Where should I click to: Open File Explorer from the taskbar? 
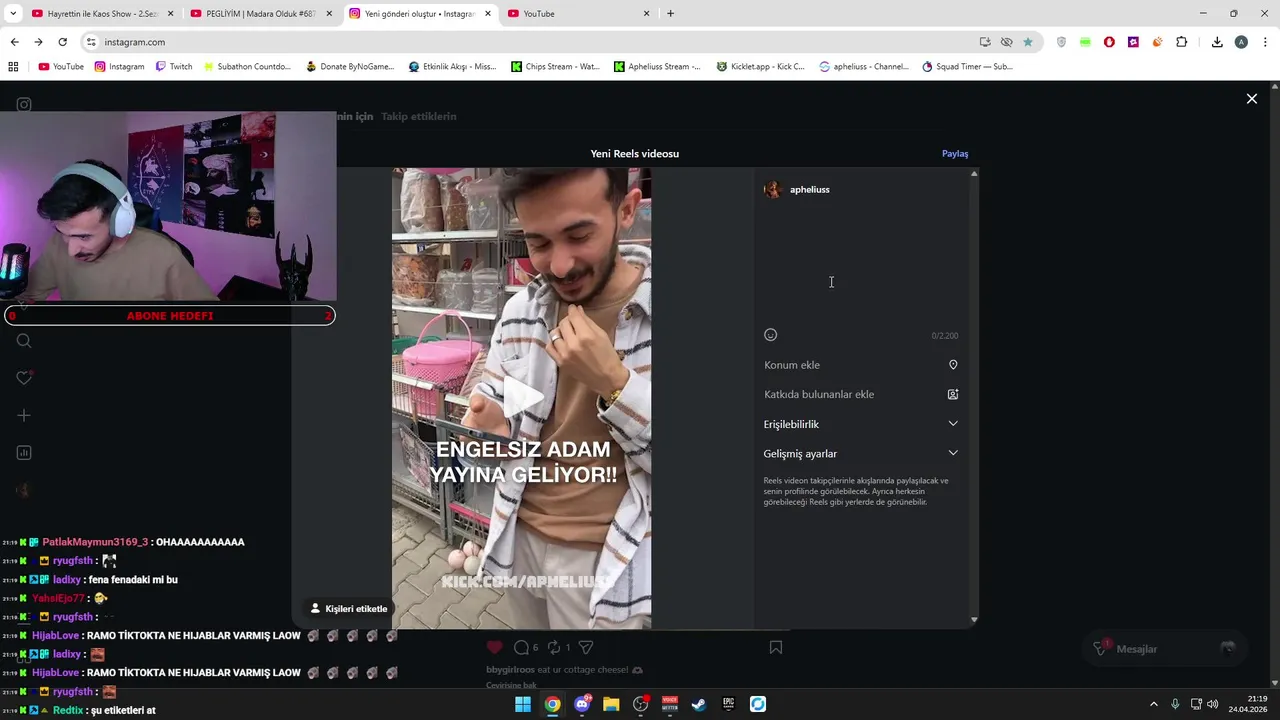point(611,704)
